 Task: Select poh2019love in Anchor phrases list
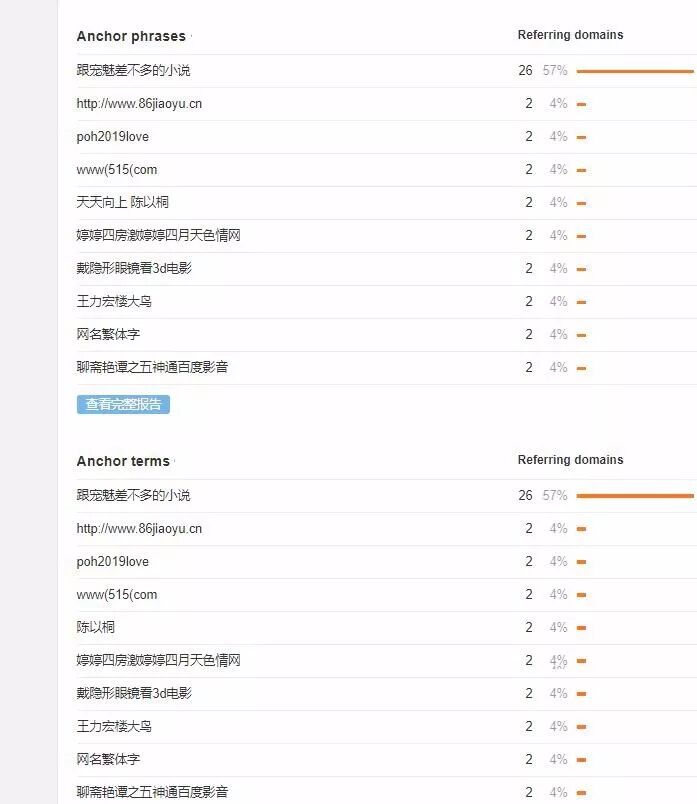click(x=112, y=136)
